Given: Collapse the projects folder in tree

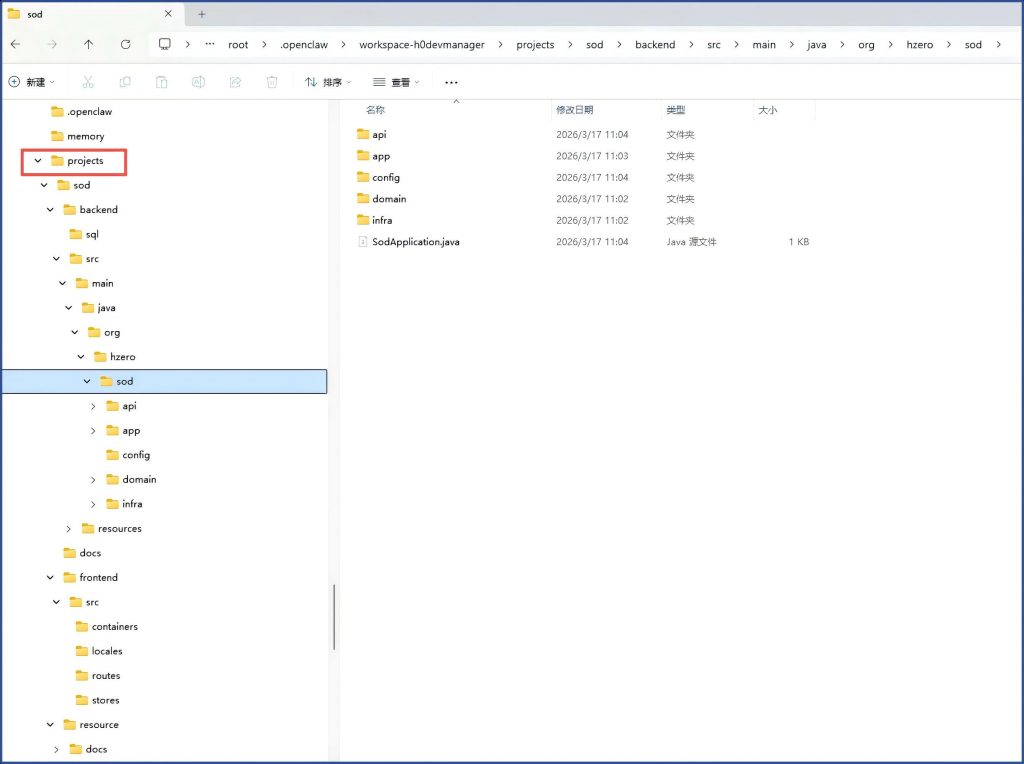Looking at the screenshot, I should point(38,161).
